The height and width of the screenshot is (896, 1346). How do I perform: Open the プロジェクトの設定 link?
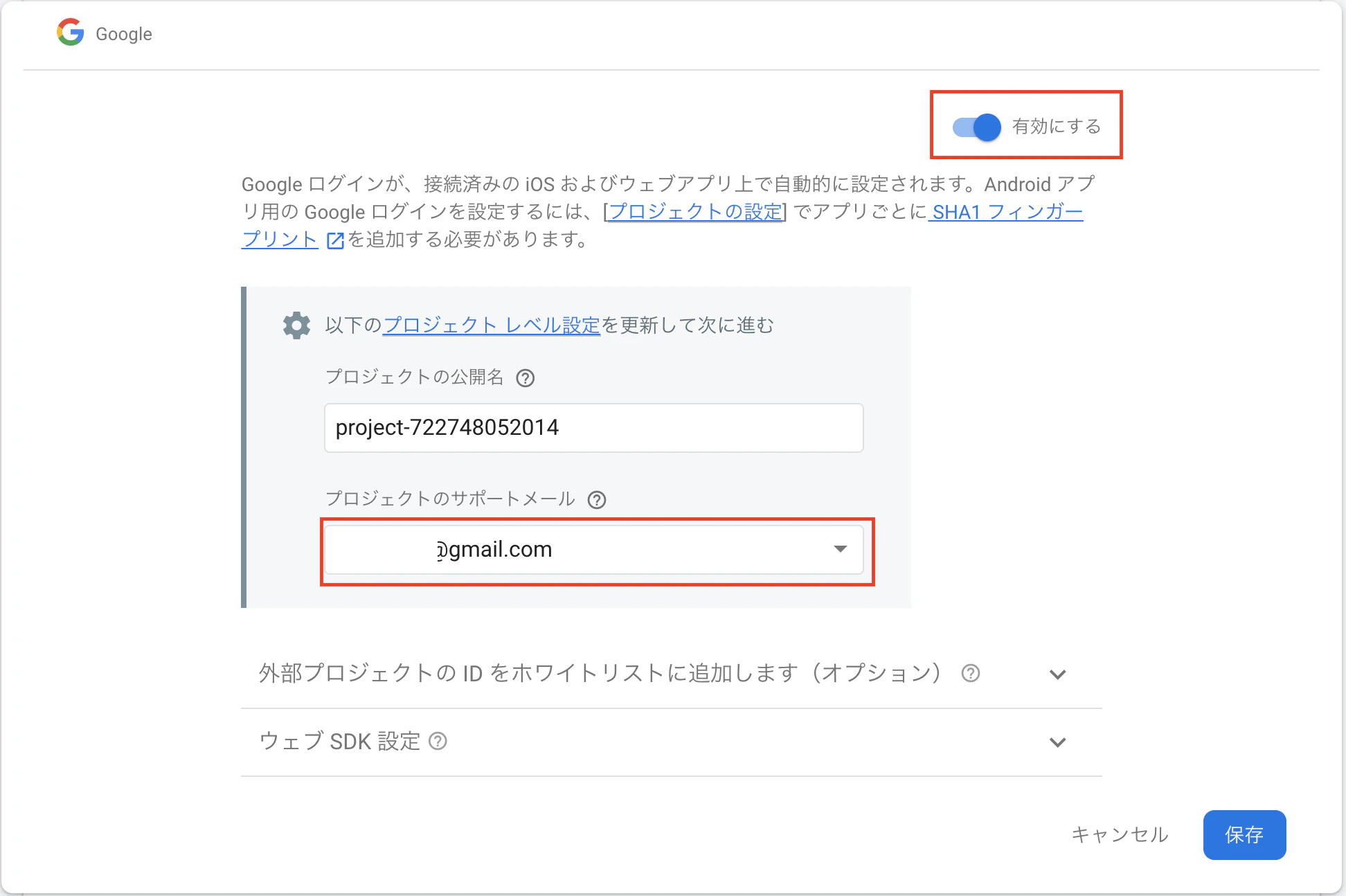pyautogui.click(x=695, y=212)
